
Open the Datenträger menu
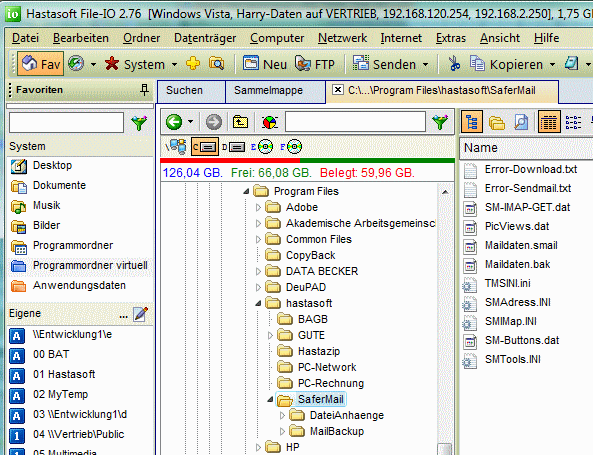[205, 38]
